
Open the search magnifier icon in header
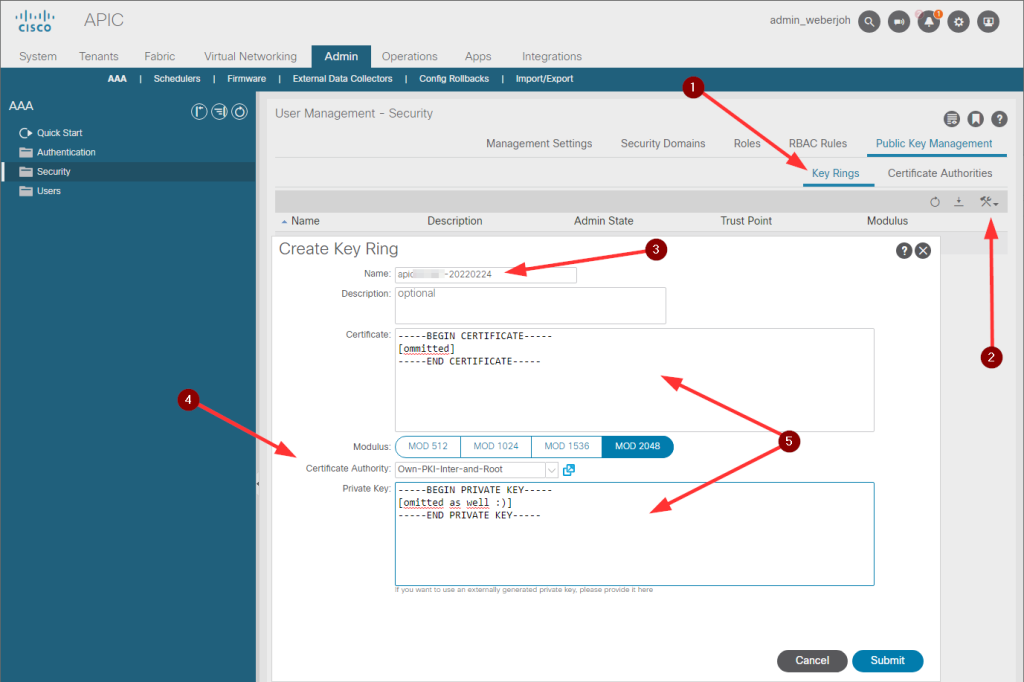point(869,22)
